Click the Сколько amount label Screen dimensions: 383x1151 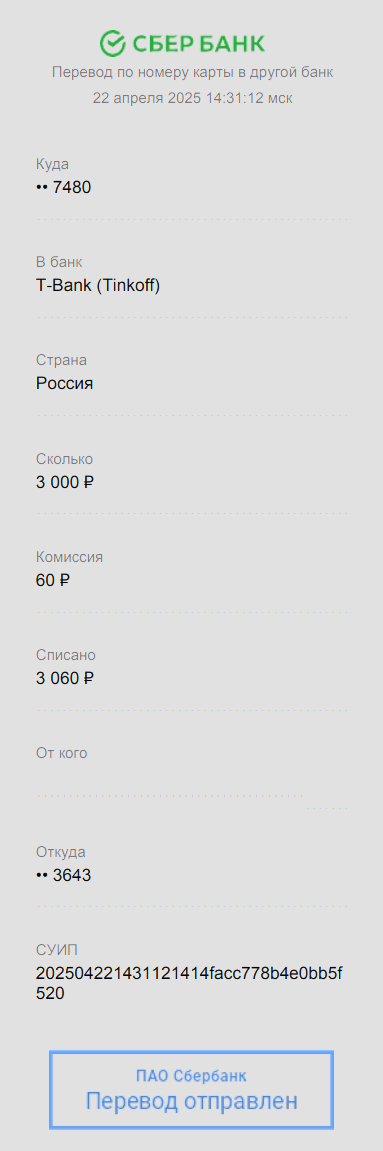[x=65, y=459]
